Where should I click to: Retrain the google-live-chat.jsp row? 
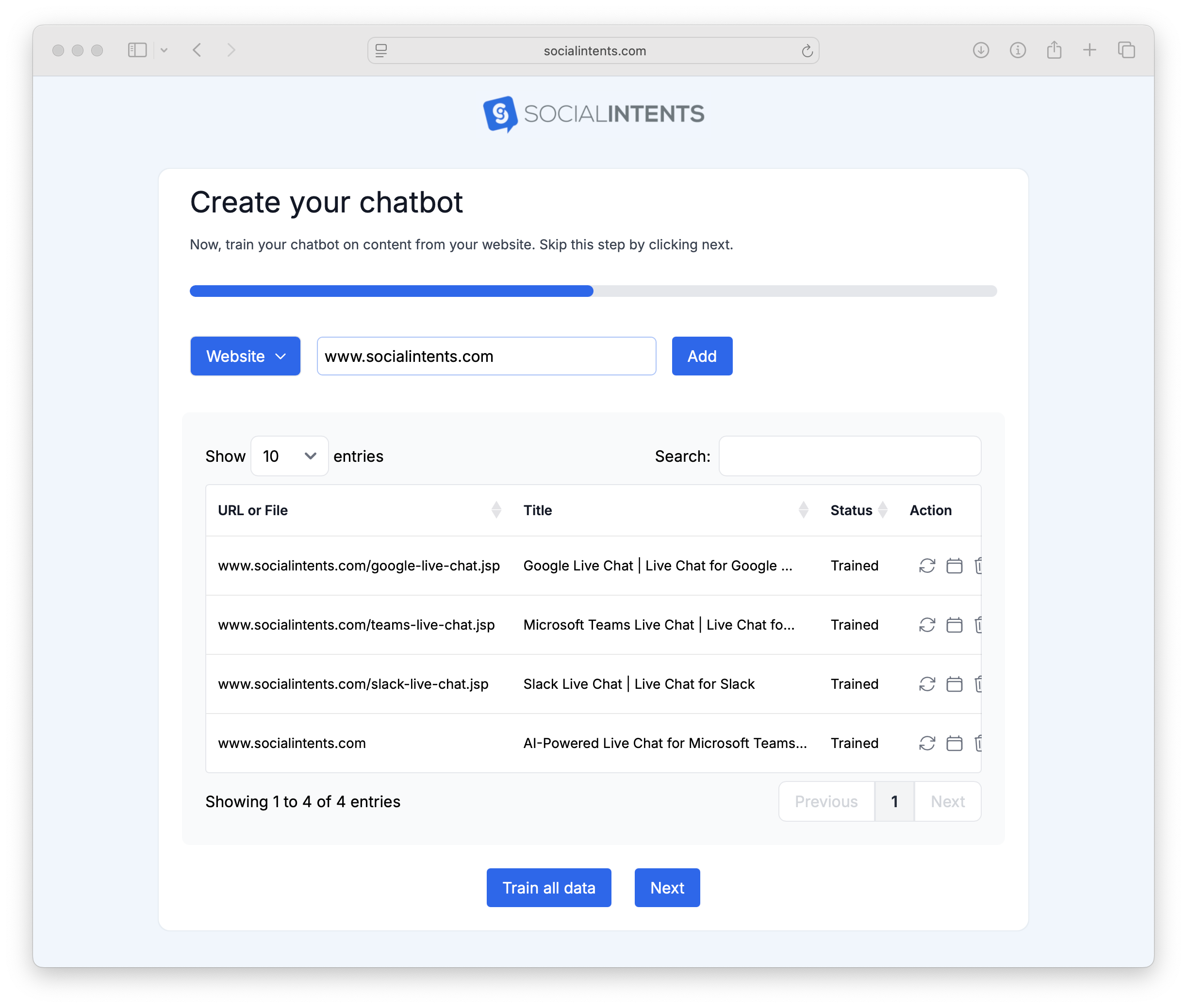(927, 566)
